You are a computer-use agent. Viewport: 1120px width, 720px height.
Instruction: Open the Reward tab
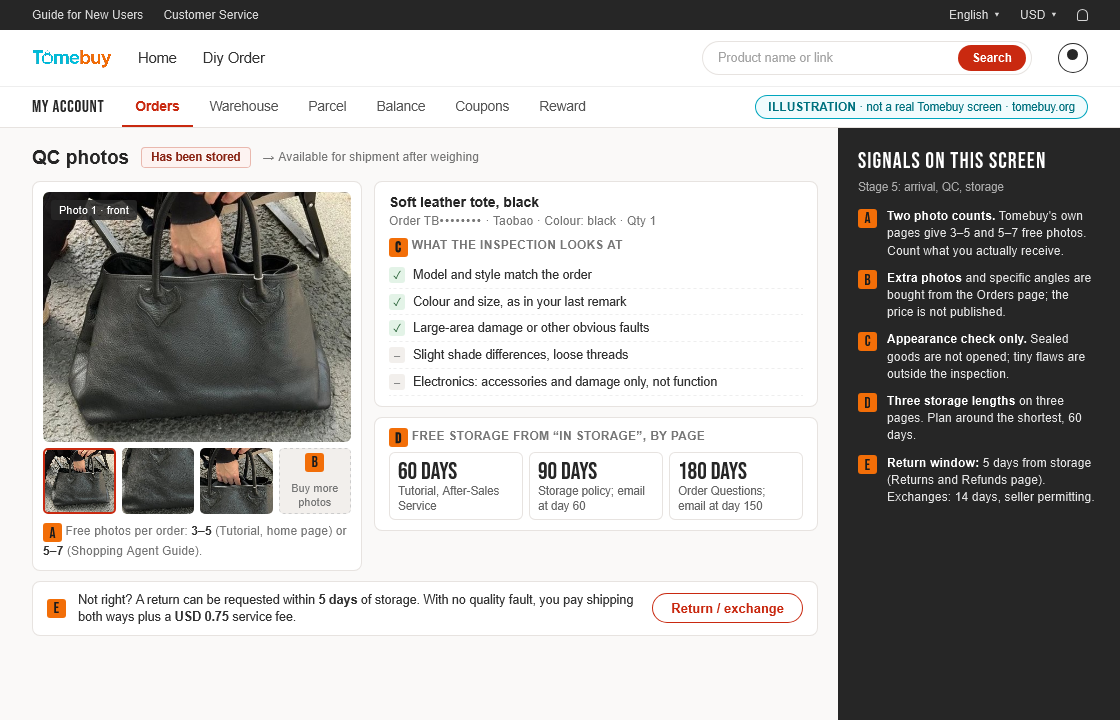click(x=562, y=106)
